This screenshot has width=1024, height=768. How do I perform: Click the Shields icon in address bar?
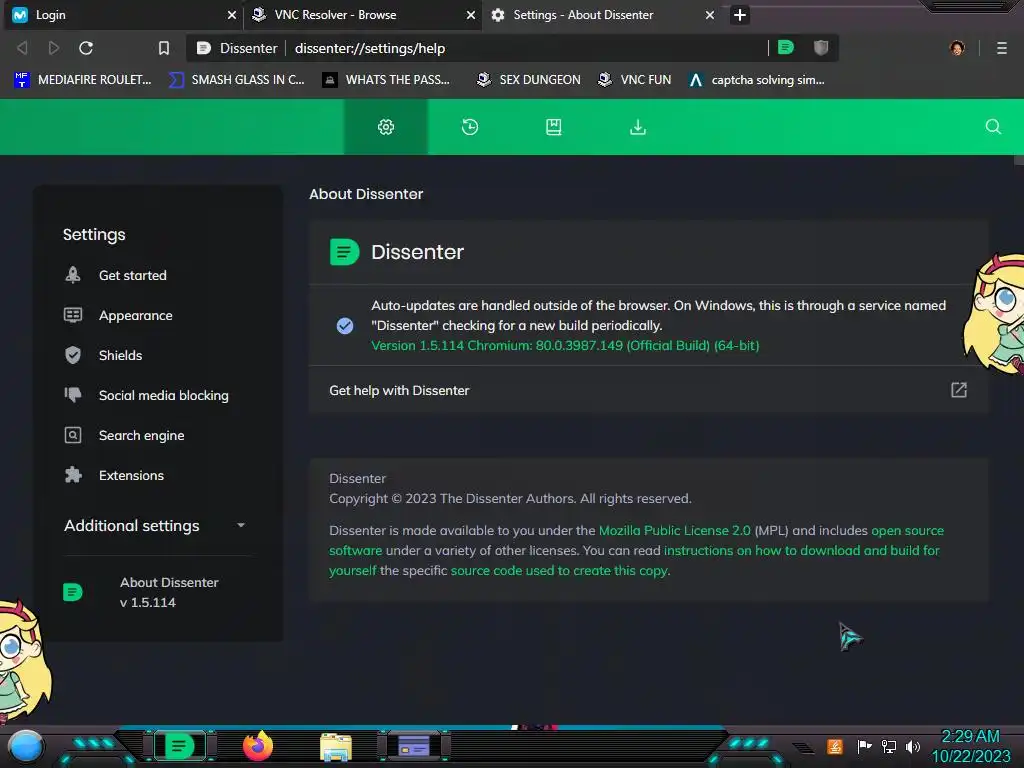tap(821, 48)
